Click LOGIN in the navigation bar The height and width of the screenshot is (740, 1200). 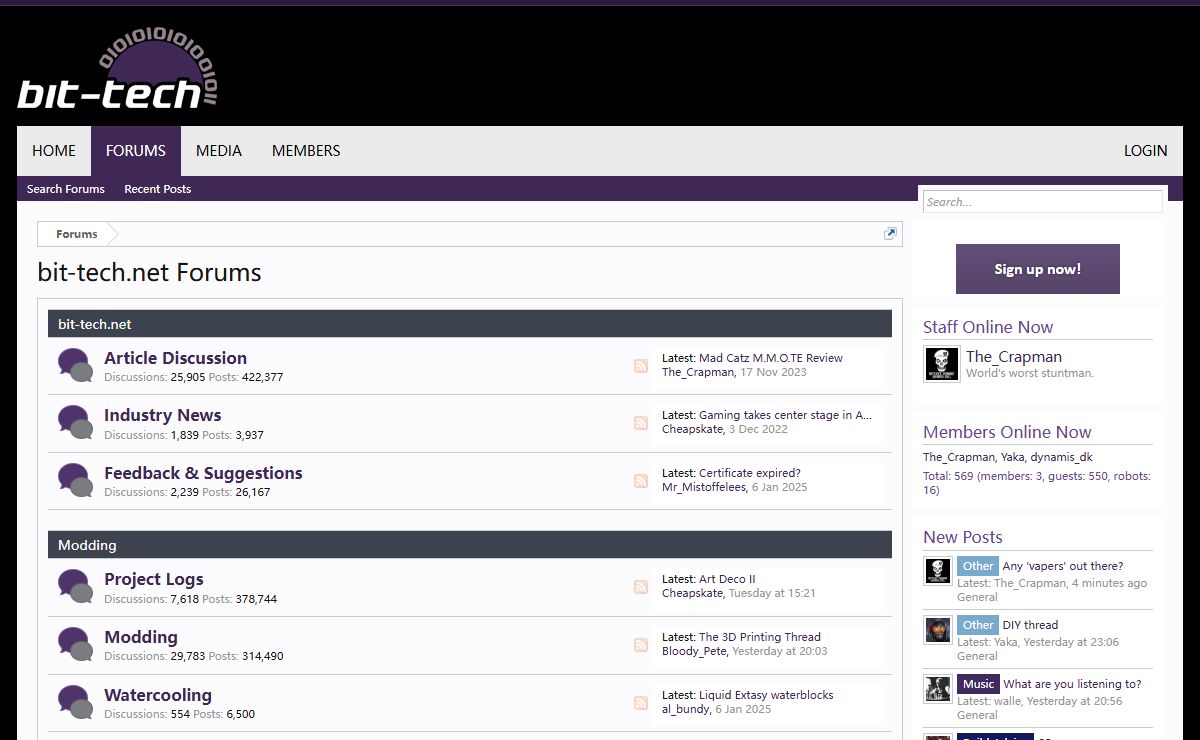(x=1145, y=151)
